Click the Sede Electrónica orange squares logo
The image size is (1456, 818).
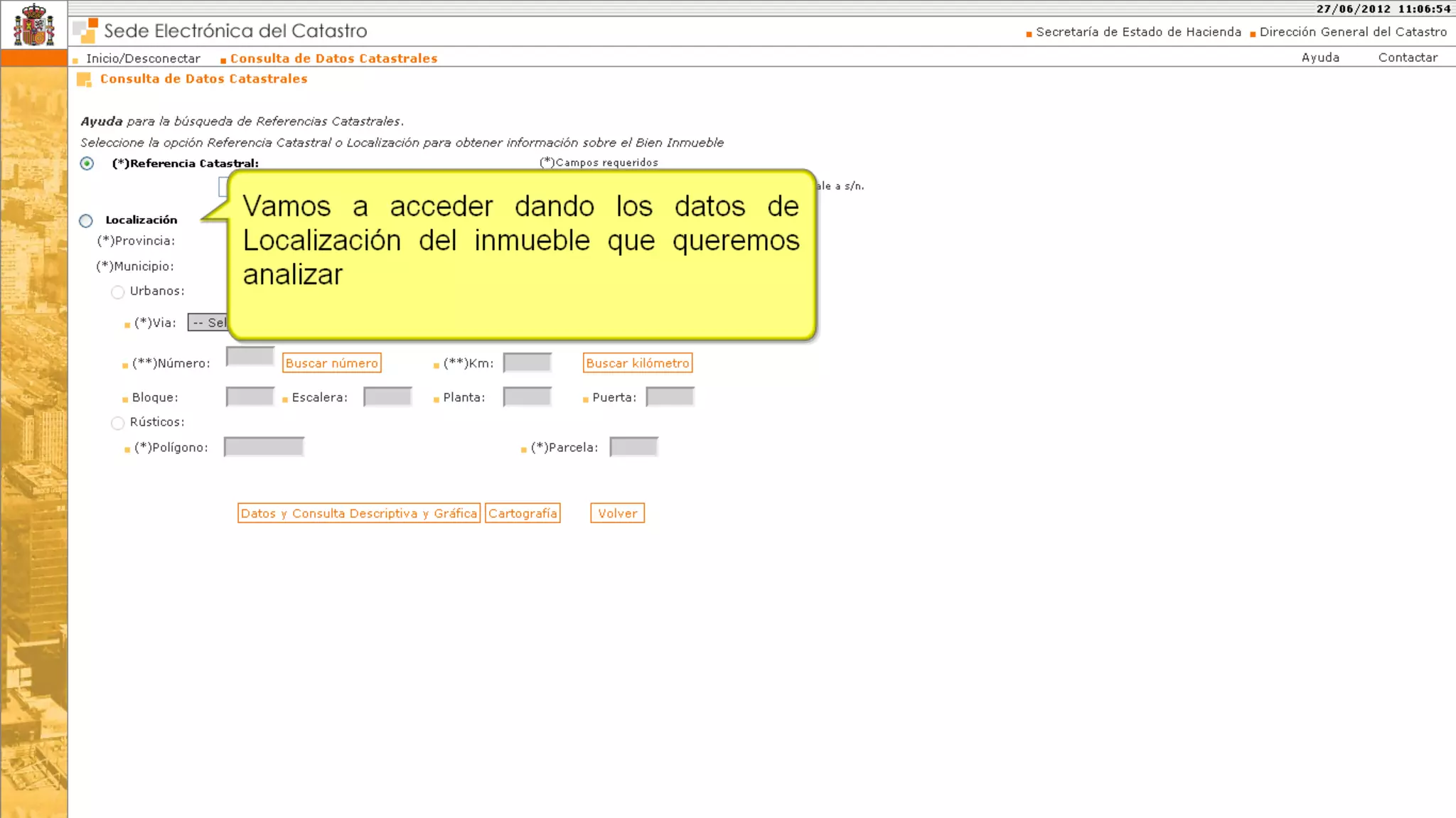(x=85, y=31)
